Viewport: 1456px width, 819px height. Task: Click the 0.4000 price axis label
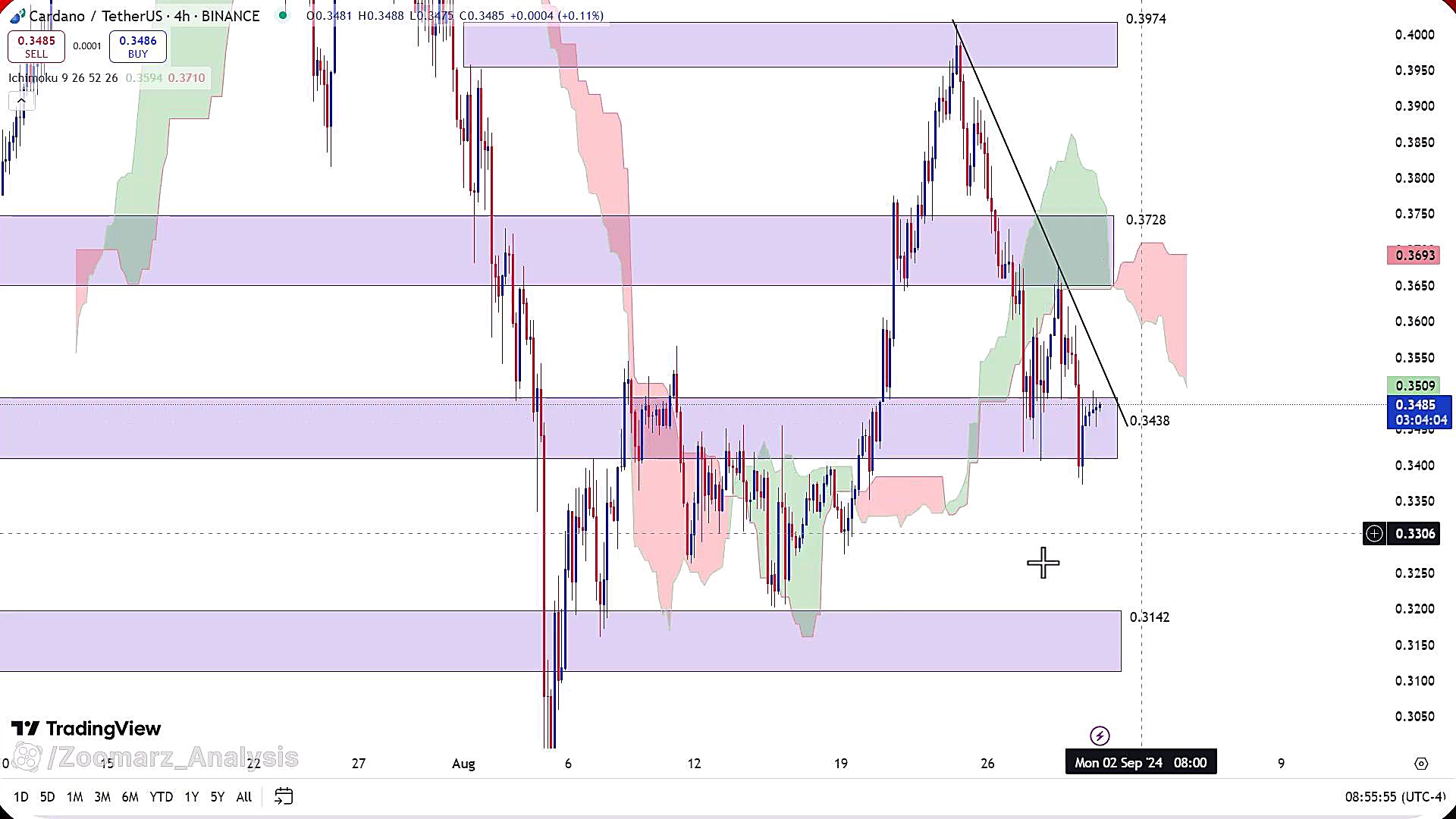(1415, 35)
